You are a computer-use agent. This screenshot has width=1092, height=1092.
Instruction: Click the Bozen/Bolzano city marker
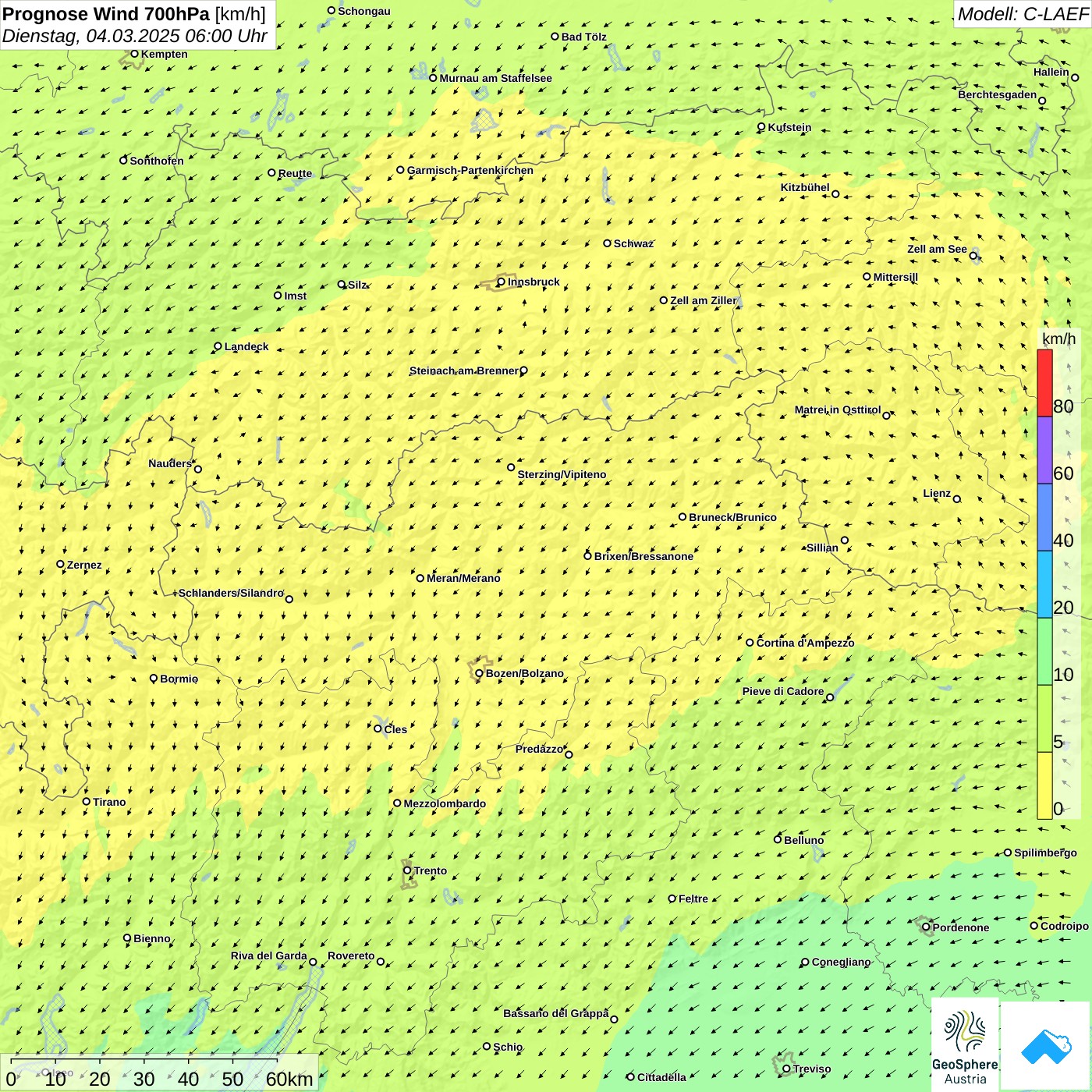point(479,673)
